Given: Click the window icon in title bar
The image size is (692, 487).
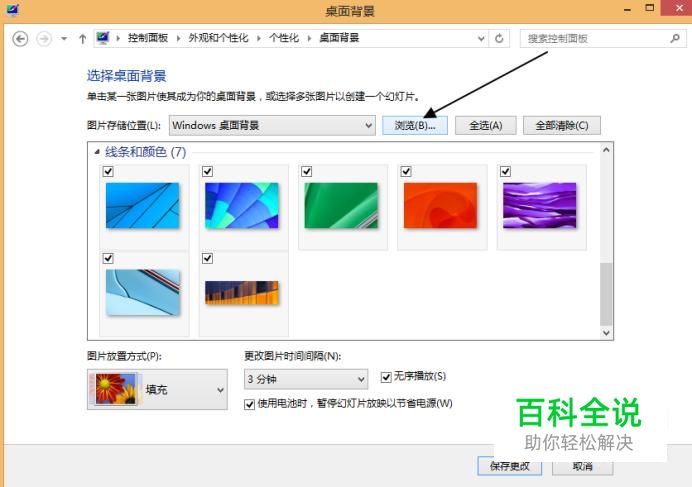Looking at the screenshot, I should click(13, 10).
